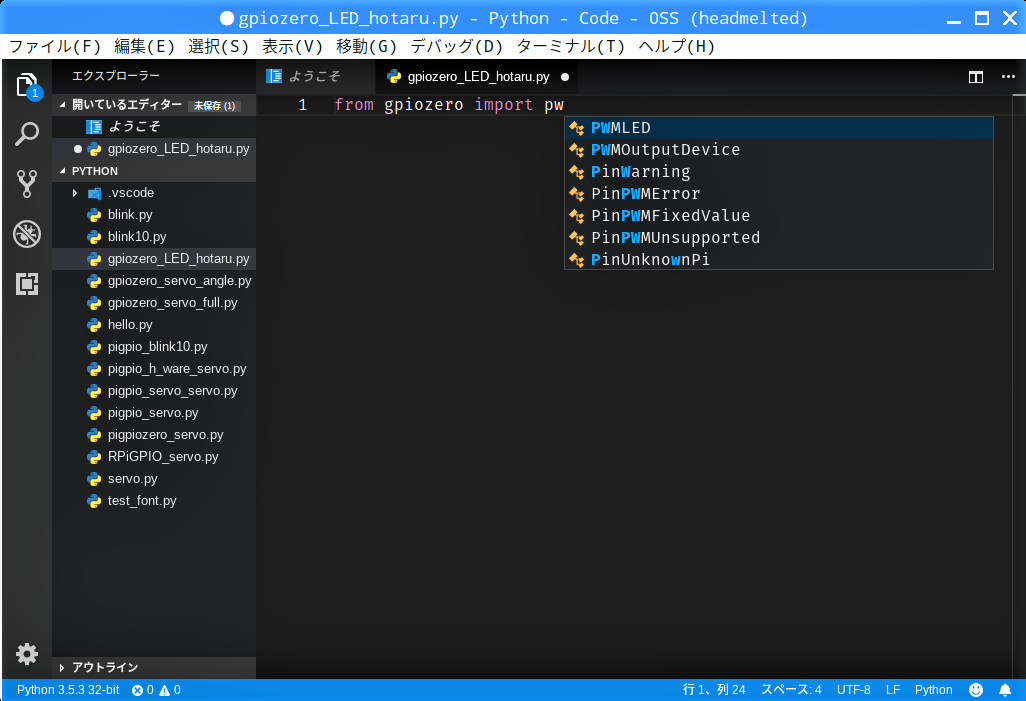Choose PinPWMFixedValue from suggestions
The height and width of the screenshot is (701, 1026).
[x=779, y=216]
